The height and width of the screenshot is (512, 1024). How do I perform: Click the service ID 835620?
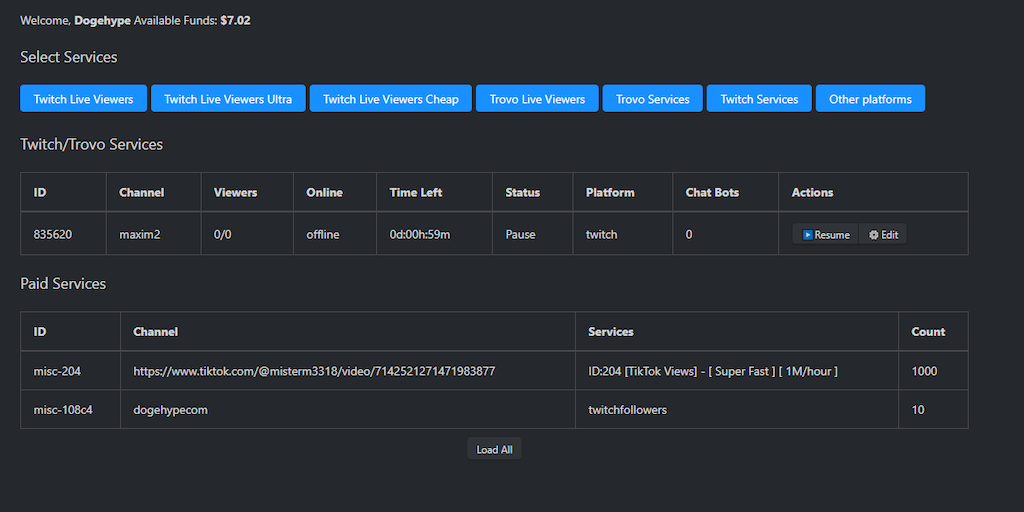click(53, 235)
